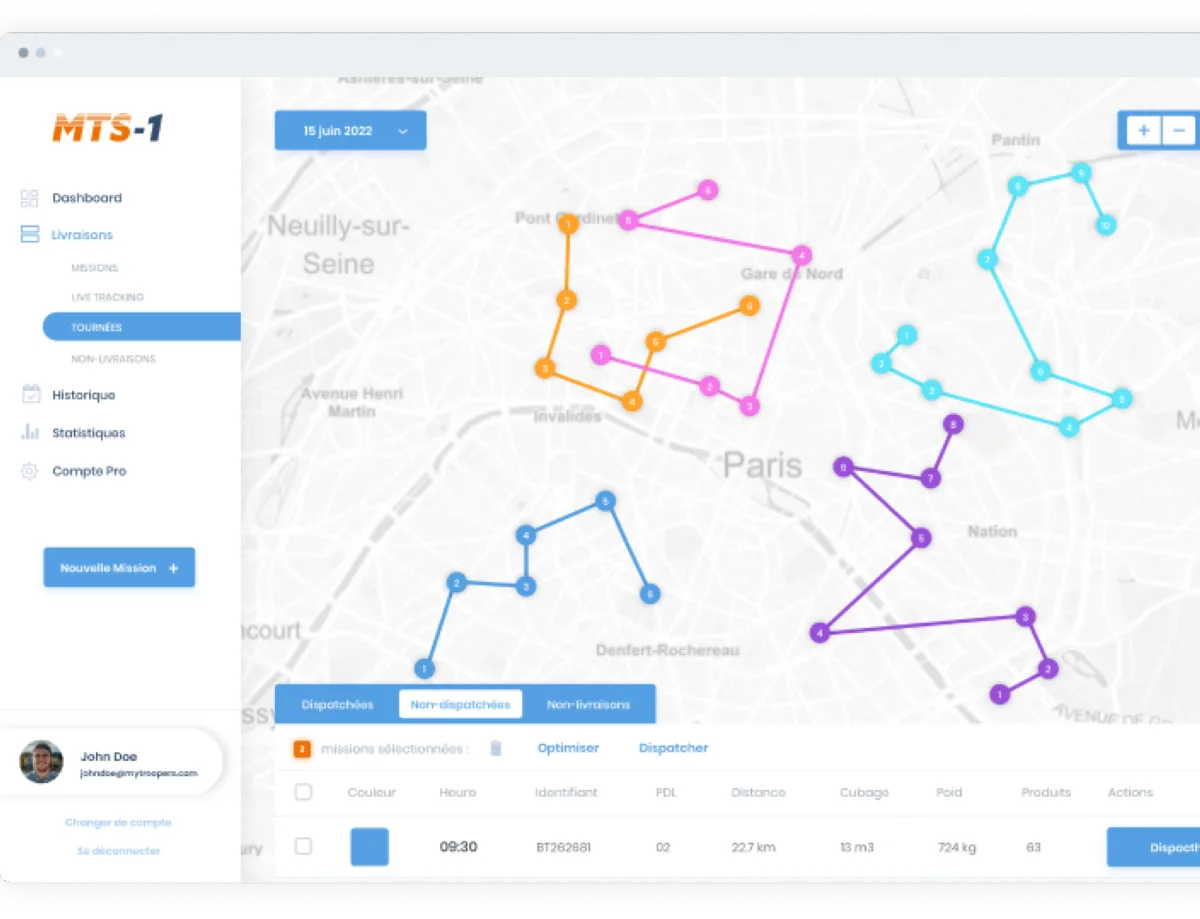Click the Distance column header
Image resolution: width=1200 pixels, height=919 pixels.
[x=758, y=792]
